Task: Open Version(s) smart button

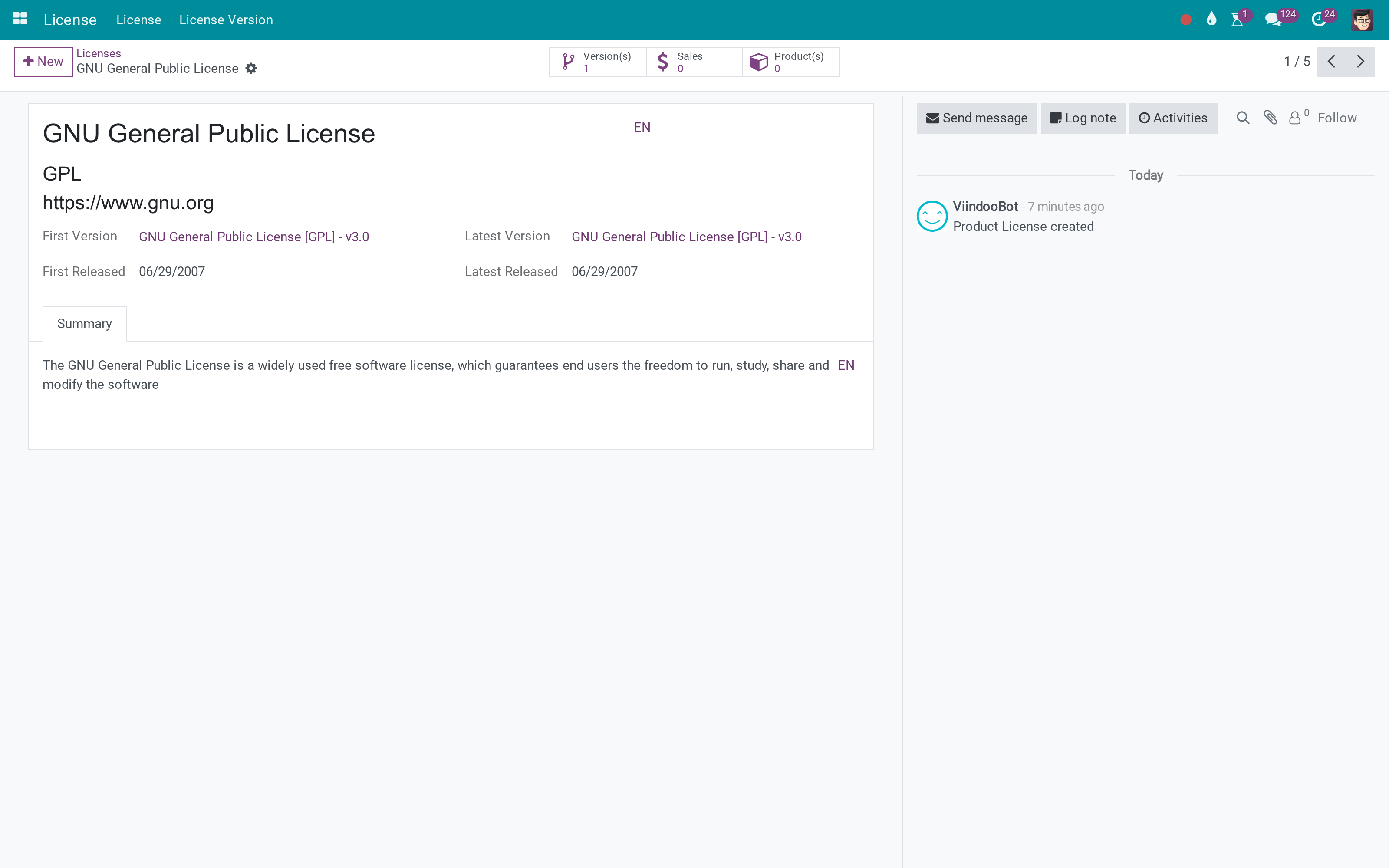Action: (x=598, y=62)
